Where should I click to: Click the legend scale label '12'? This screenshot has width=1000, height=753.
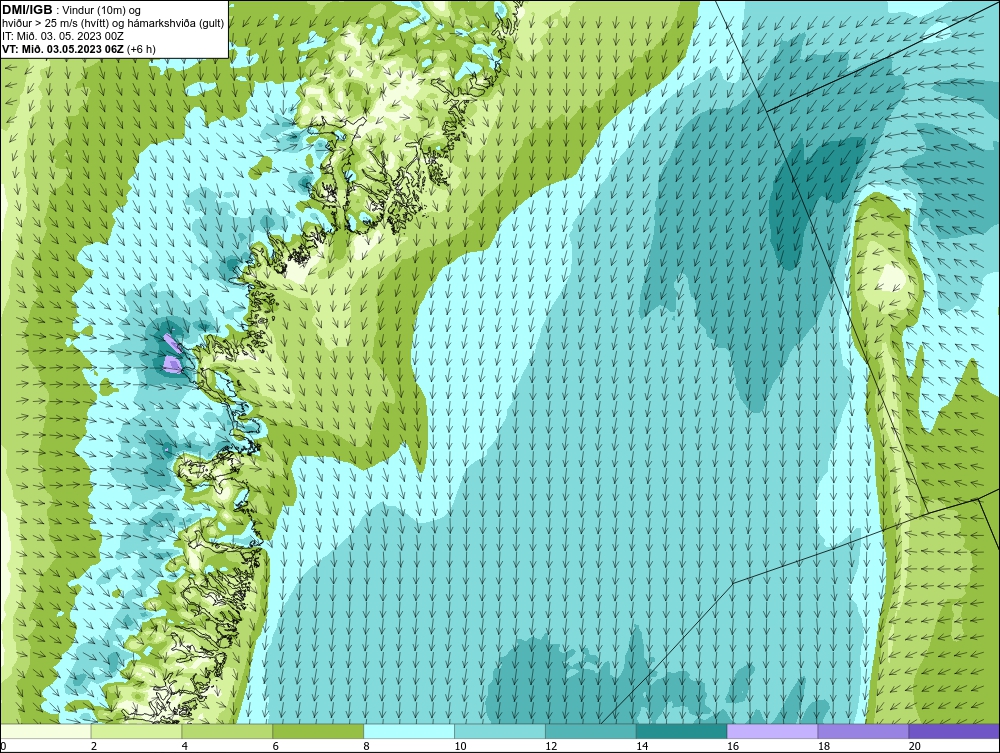pos(551,746)
